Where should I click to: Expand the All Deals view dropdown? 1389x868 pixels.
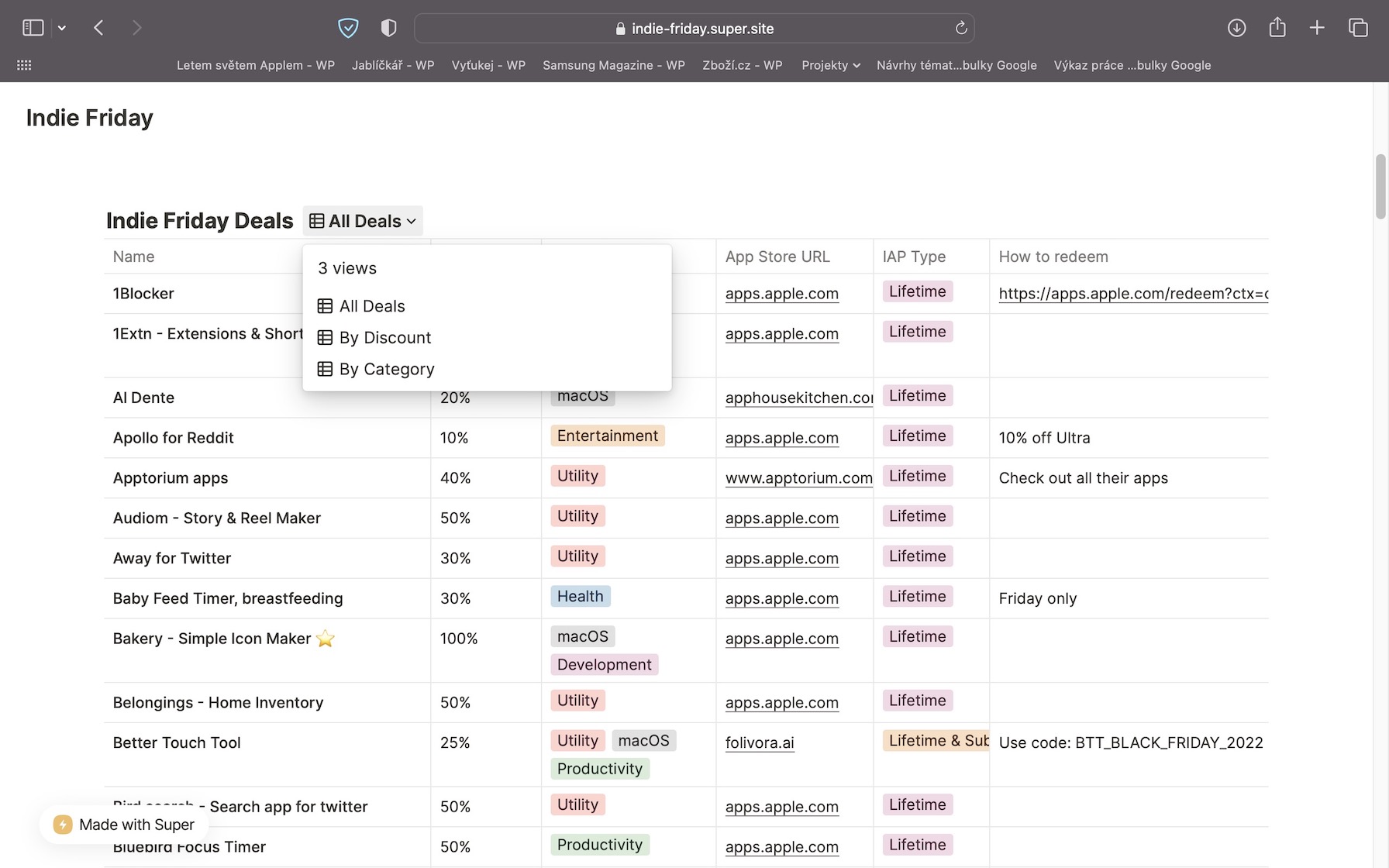[x=363, y=221]
